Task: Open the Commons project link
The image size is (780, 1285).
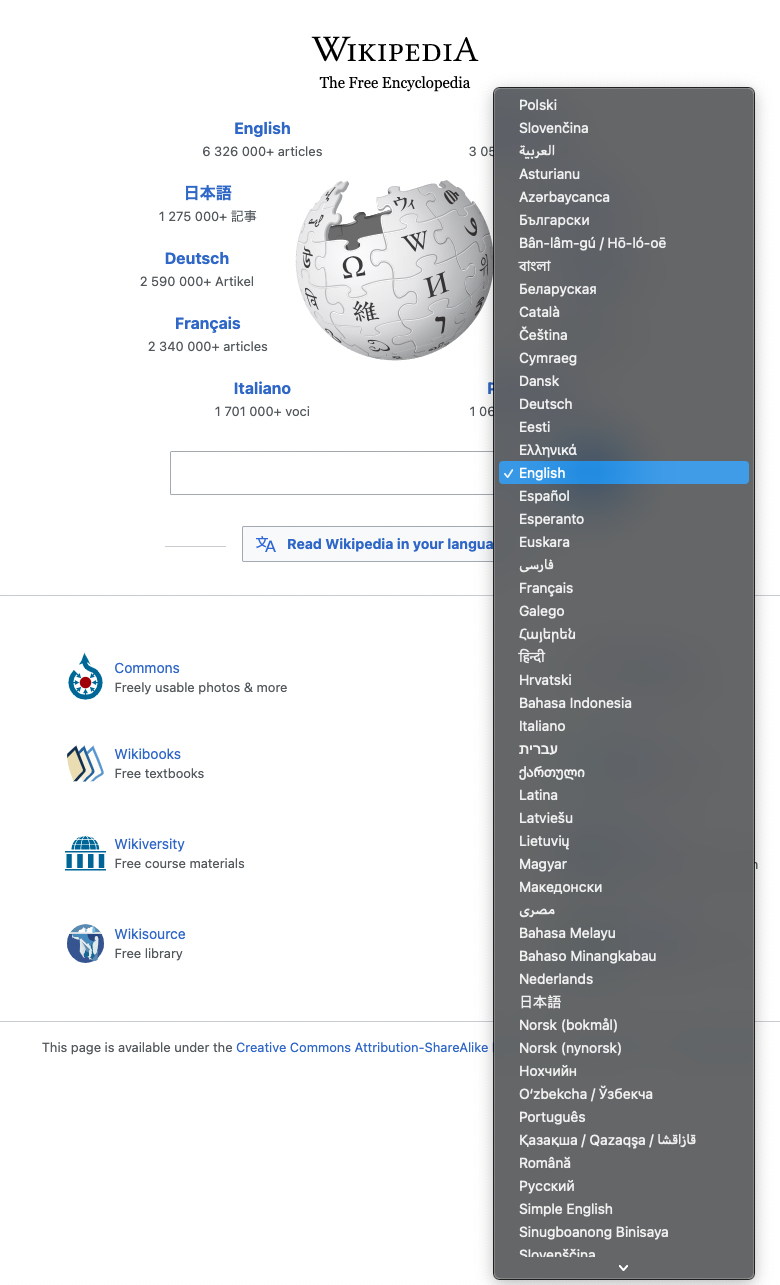Action: pyautogui.click(x=147, y=668)
